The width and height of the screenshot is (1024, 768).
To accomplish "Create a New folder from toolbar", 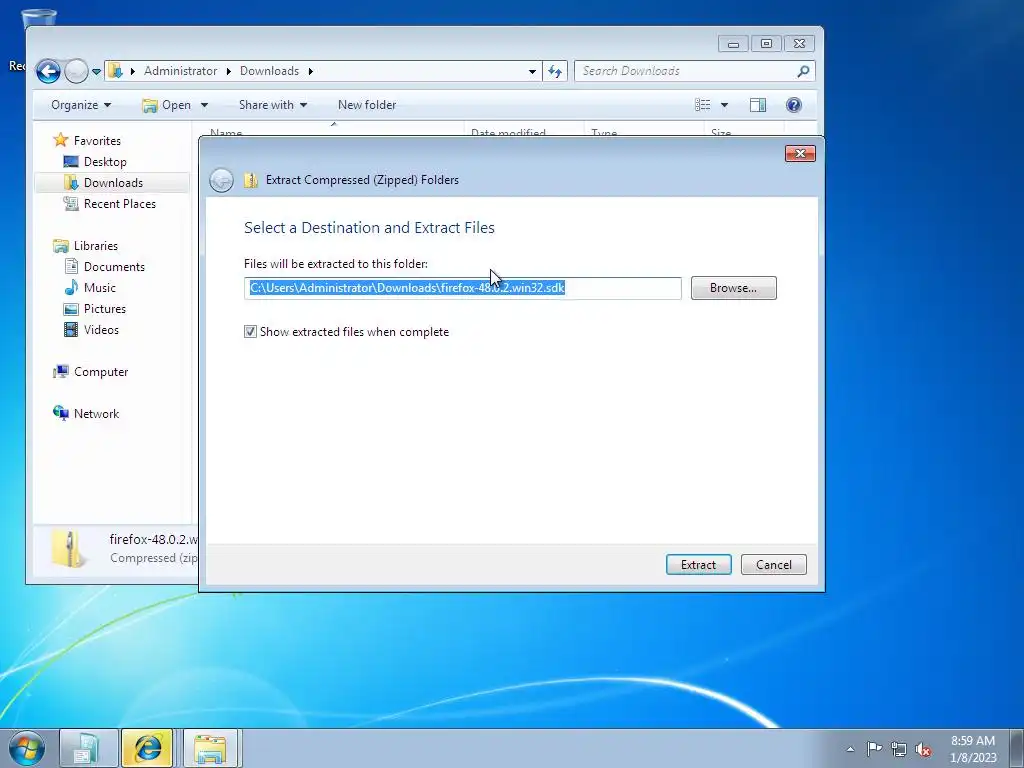I will [367, 105].
